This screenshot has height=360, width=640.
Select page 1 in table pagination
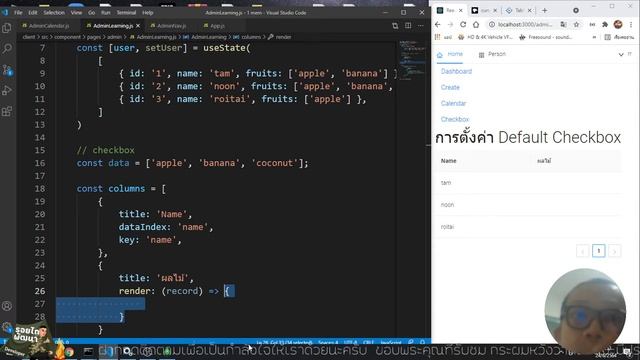[x=598, y=251]
